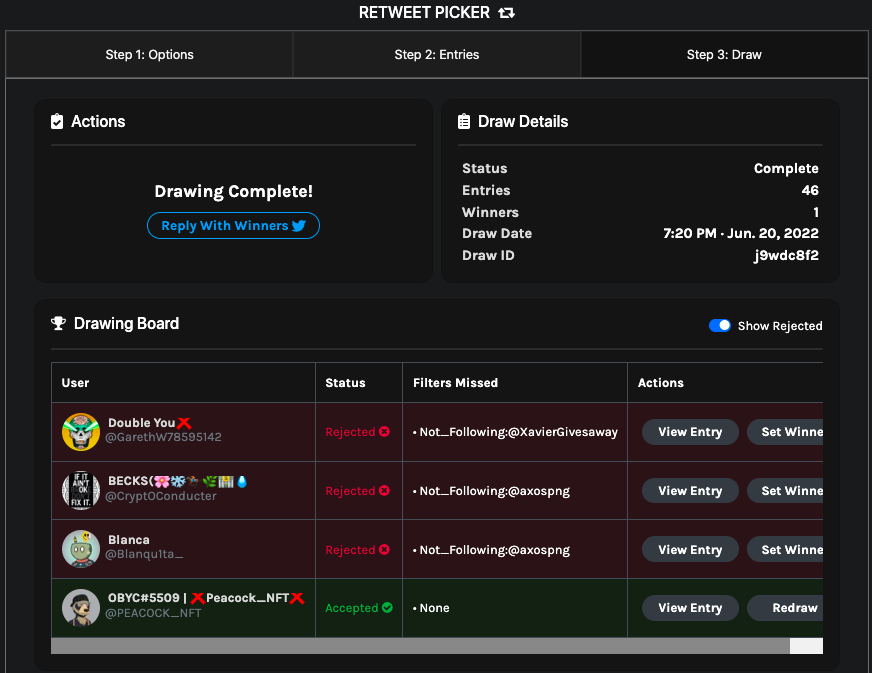
Task: Click the table horizontal scrollbar
Action: click(x=420, y=646)
